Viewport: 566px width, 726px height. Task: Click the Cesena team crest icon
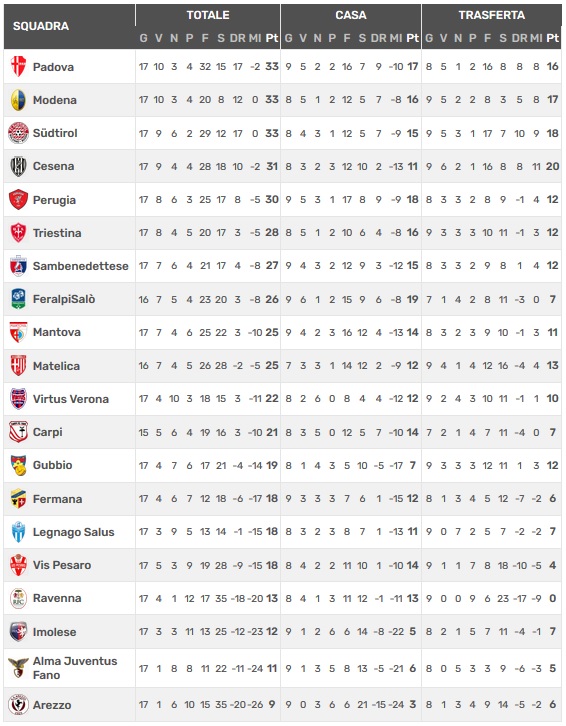coord(19,166)
